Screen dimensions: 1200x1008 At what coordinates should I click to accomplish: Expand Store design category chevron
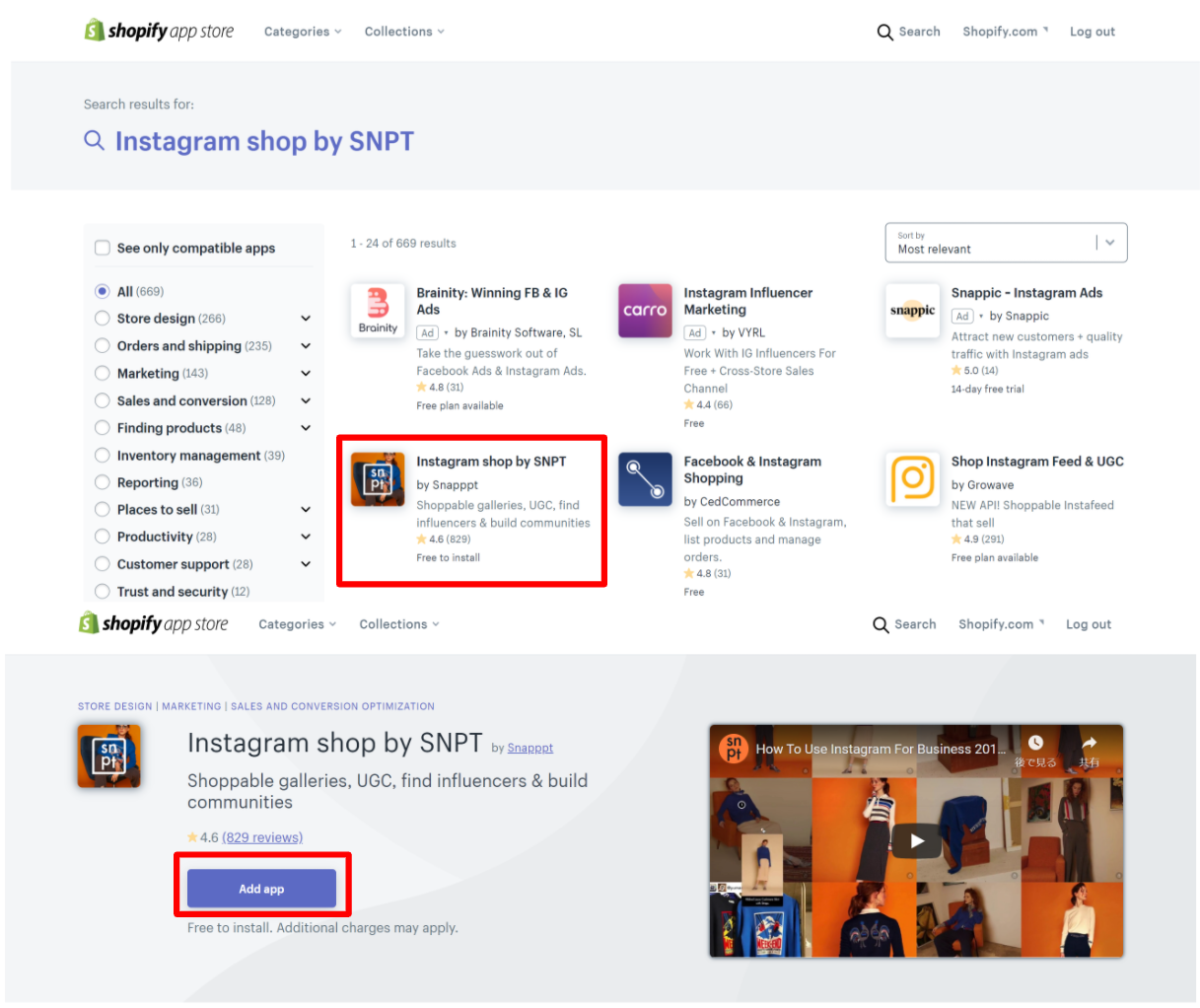click(306, 319)
